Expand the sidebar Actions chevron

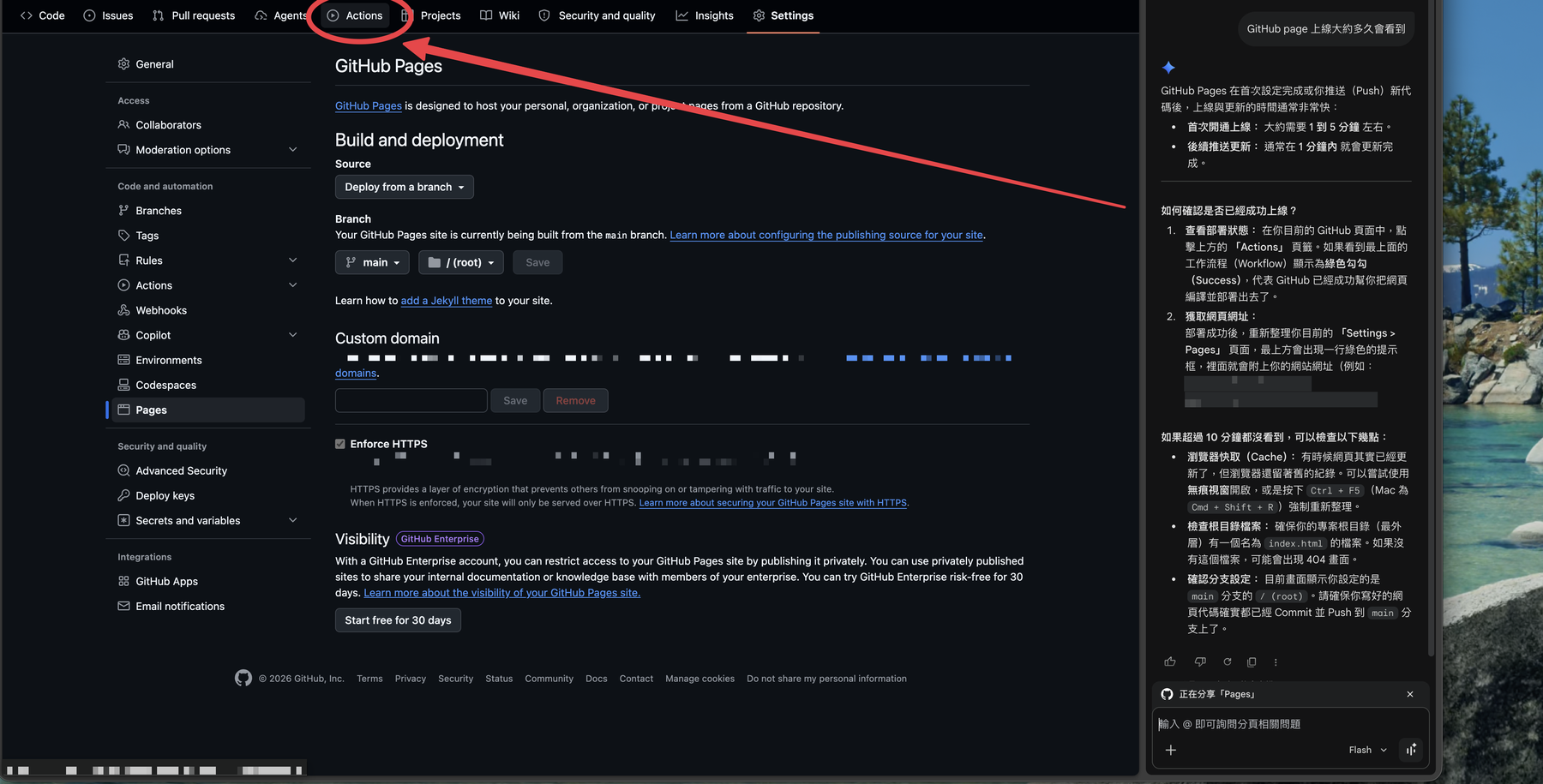pos(293,285)
